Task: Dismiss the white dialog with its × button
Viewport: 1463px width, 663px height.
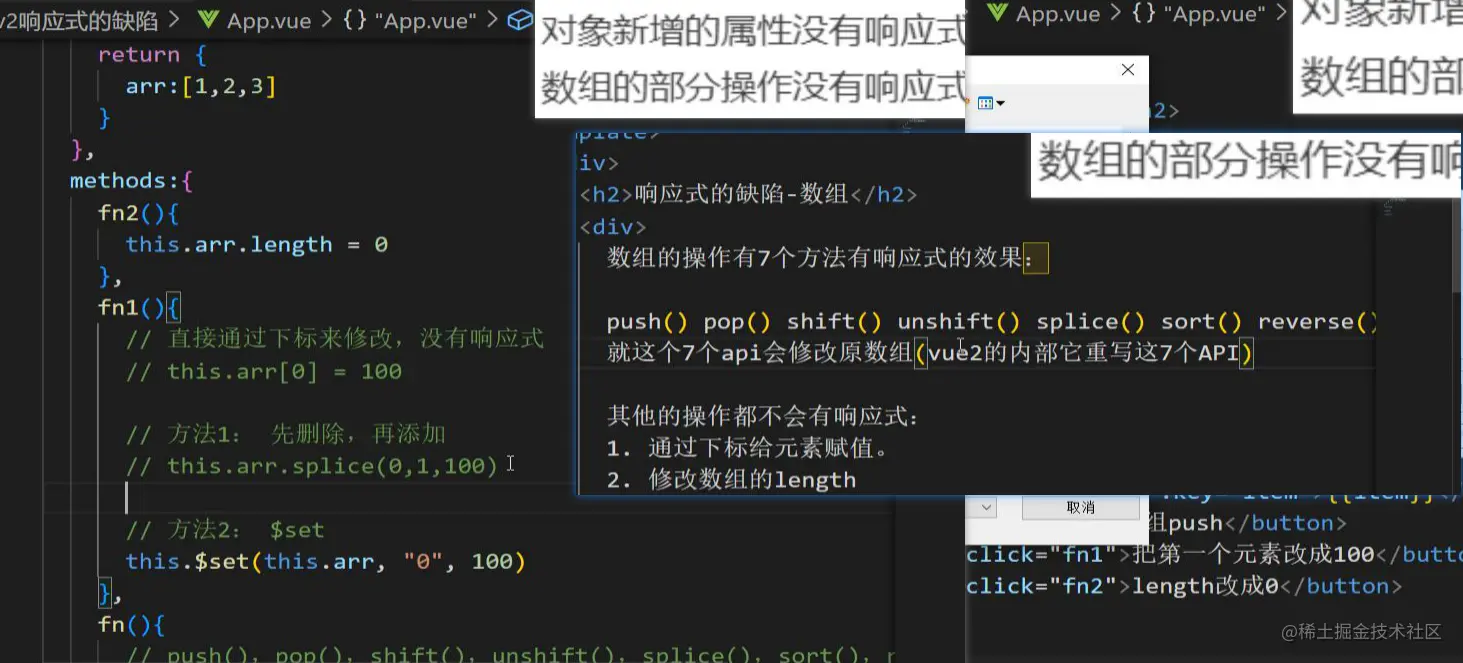Action: [x=1127, y=69]
